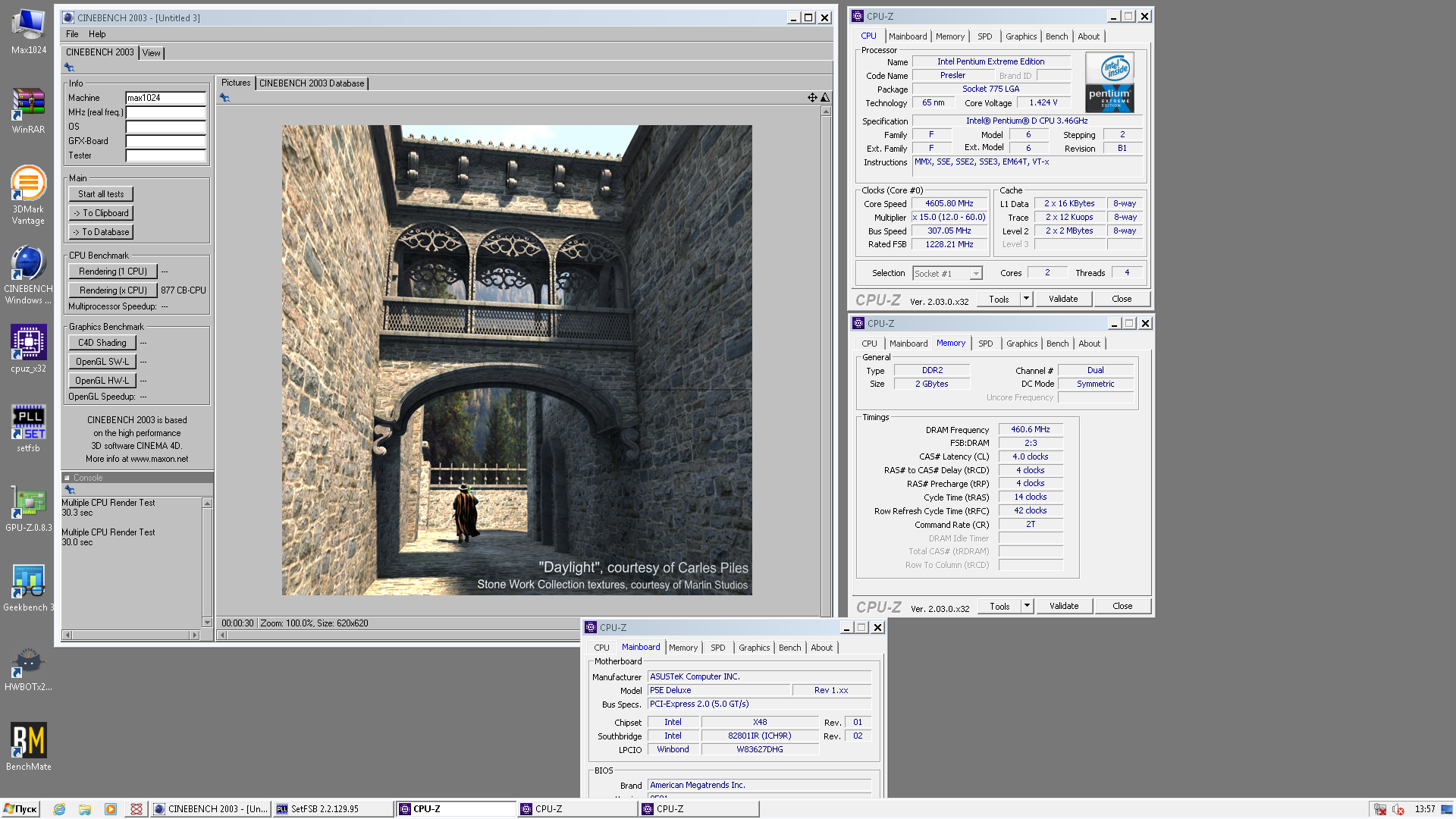Viewport: 1456px width, 819px height.
Task: Click the pin icon below CINEBENCH 2003 tab
Action: (69, 67)
